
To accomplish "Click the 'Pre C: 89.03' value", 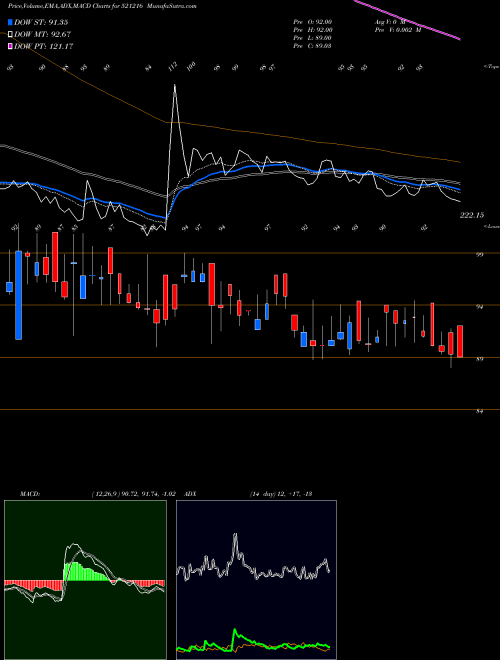I will point(313,46).
